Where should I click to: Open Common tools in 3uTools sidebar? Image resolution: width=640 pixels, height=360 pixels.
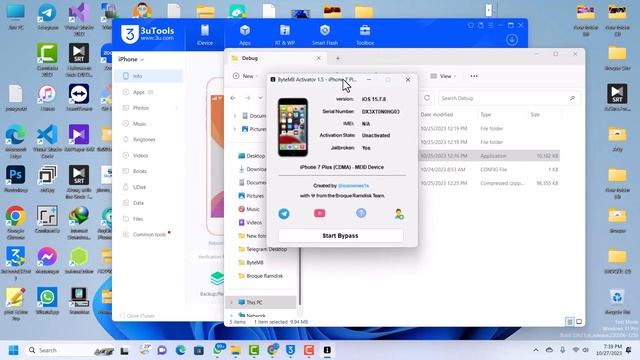coord(148,235)
